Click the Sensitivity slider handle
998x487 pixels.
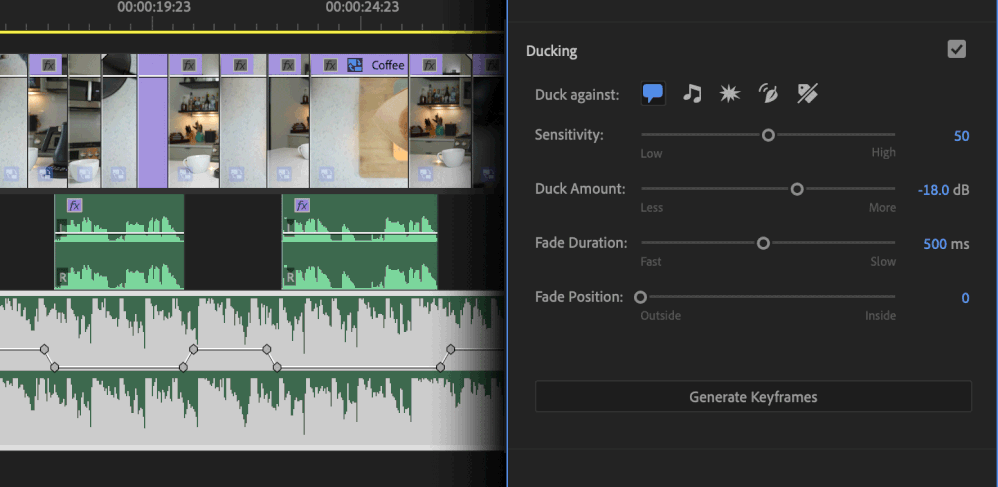point(768,135)
